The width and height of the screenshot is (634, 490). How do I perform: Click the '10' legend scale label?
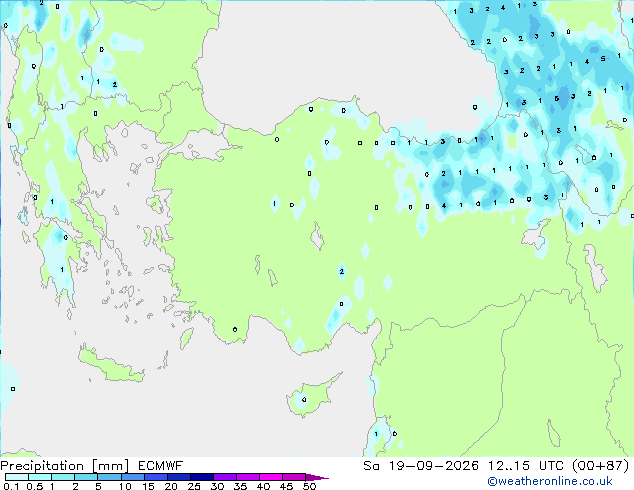click(125, 486)
